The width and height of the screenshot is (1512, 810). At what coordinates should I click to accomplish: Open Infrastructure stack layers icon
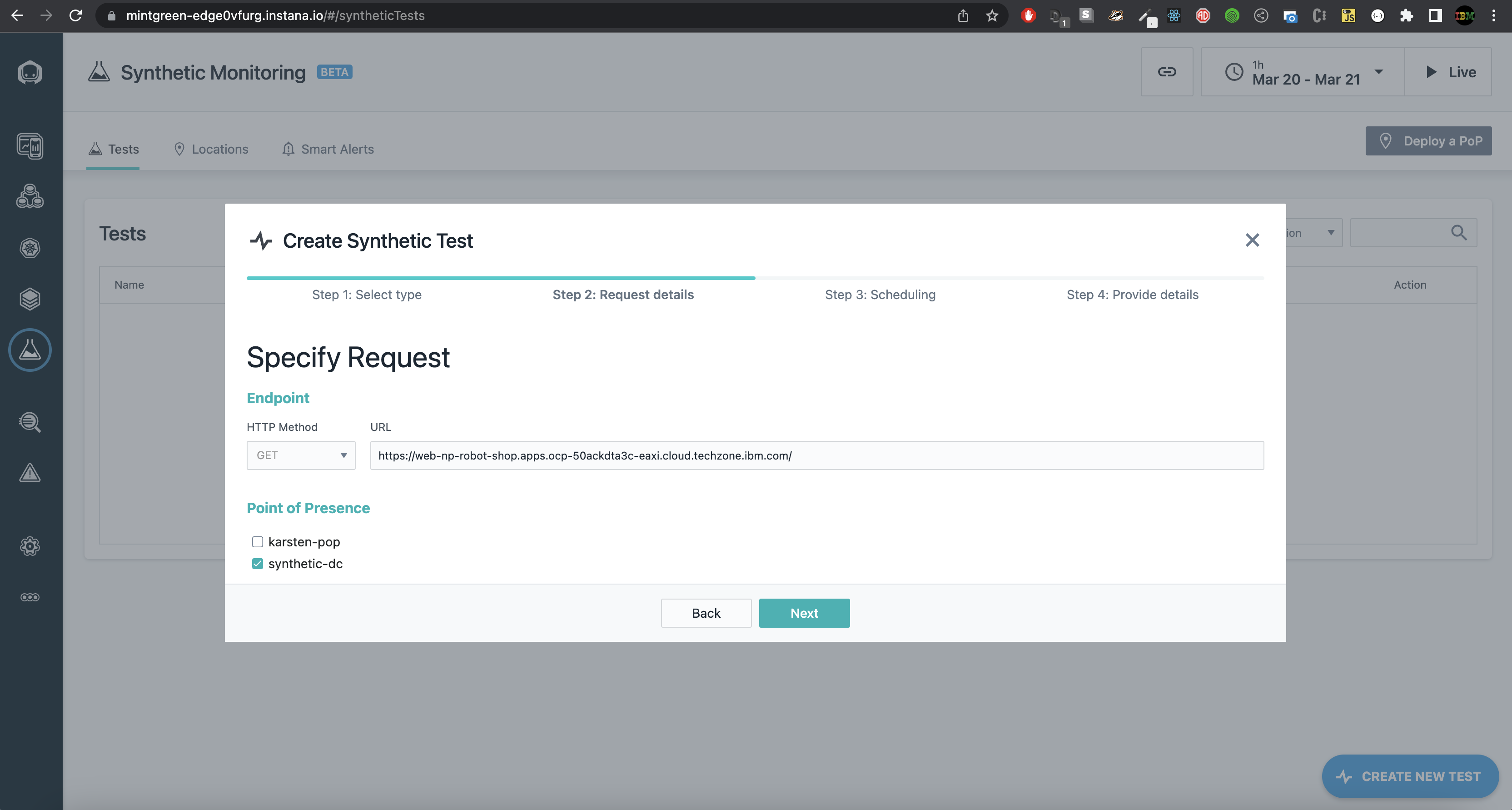[30, 299]
